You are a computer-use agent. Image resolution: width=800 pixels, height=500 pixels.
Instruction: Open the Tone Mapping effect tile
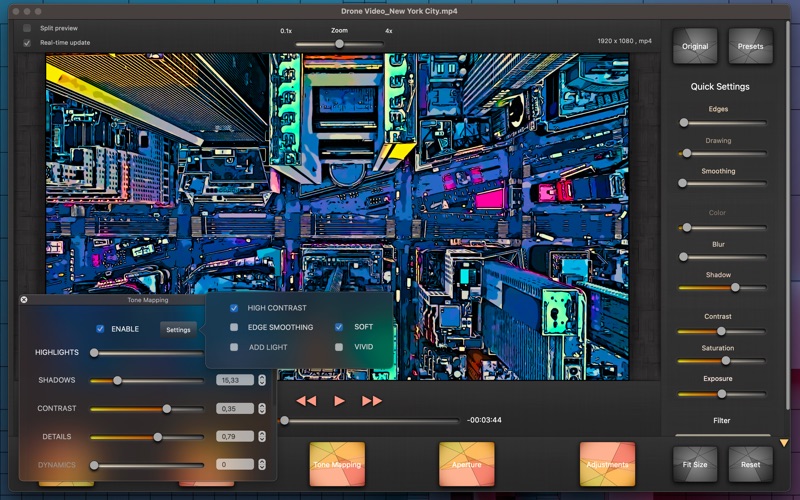(x=337, y=464)
